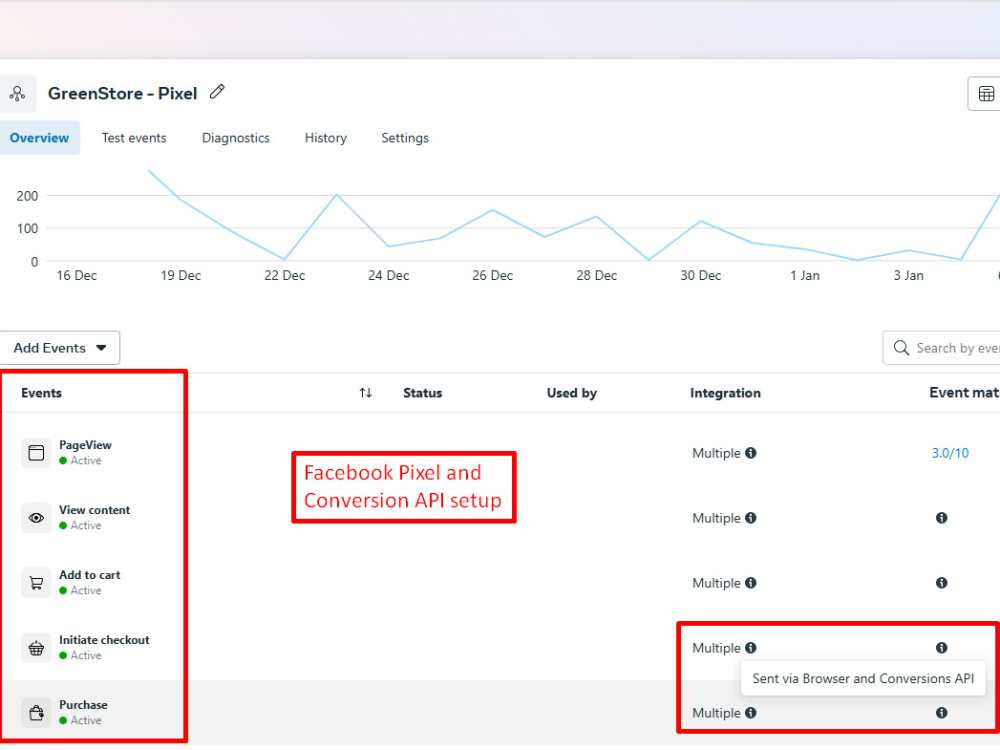This screenshot has width=1000, height=750.
Task: Open the History tab
Action: coord(326,138)
